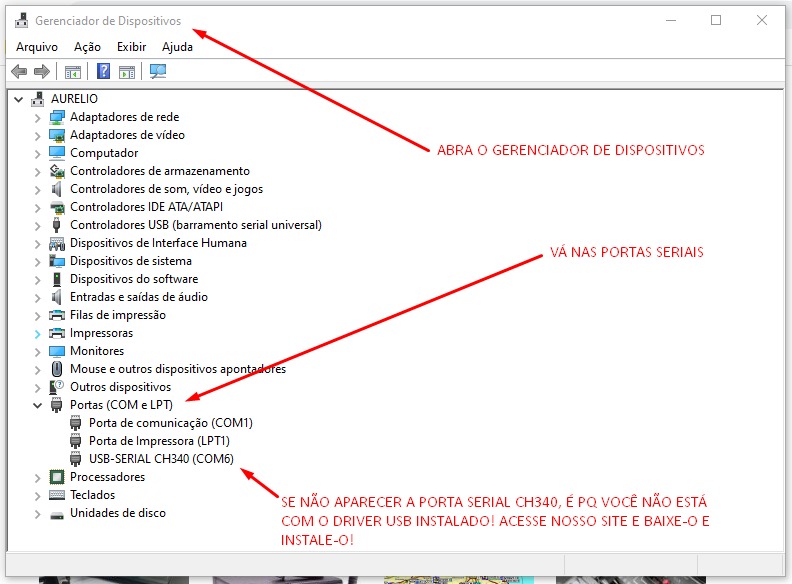The height and width of the screenshot is (584, 792).
Task: Open the Exibir menu
Action: [131, 47]
